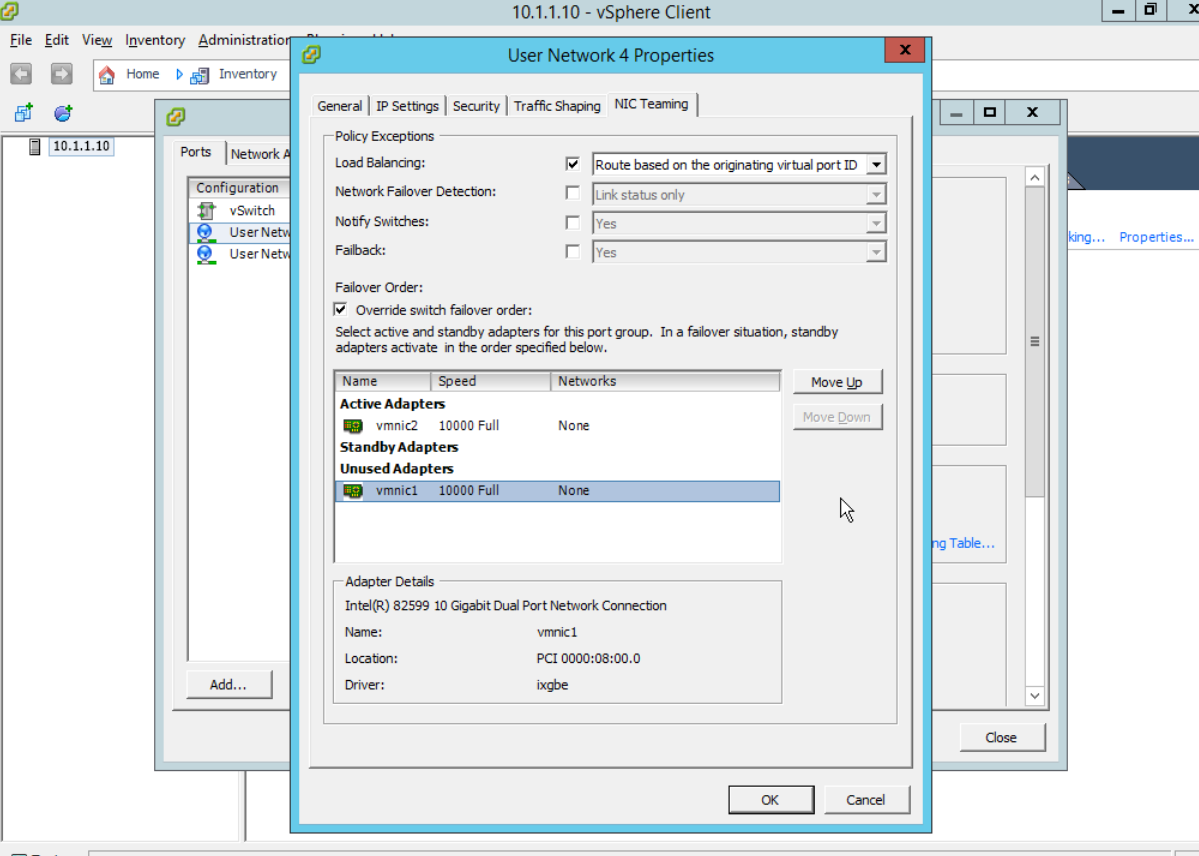The image size is (1199, 856).
Task: Click breadcrumb arrow between Home and Inventory
Action: tap(179, 74)
